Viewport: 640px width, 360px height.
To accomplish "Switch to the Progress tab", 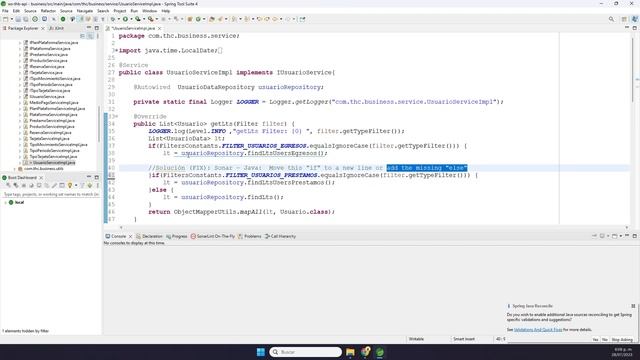I will point(177,236).
